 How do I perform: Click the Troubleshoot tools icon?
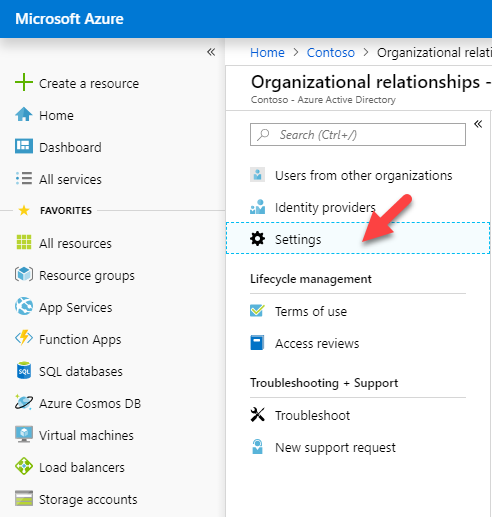click(257, 415)
